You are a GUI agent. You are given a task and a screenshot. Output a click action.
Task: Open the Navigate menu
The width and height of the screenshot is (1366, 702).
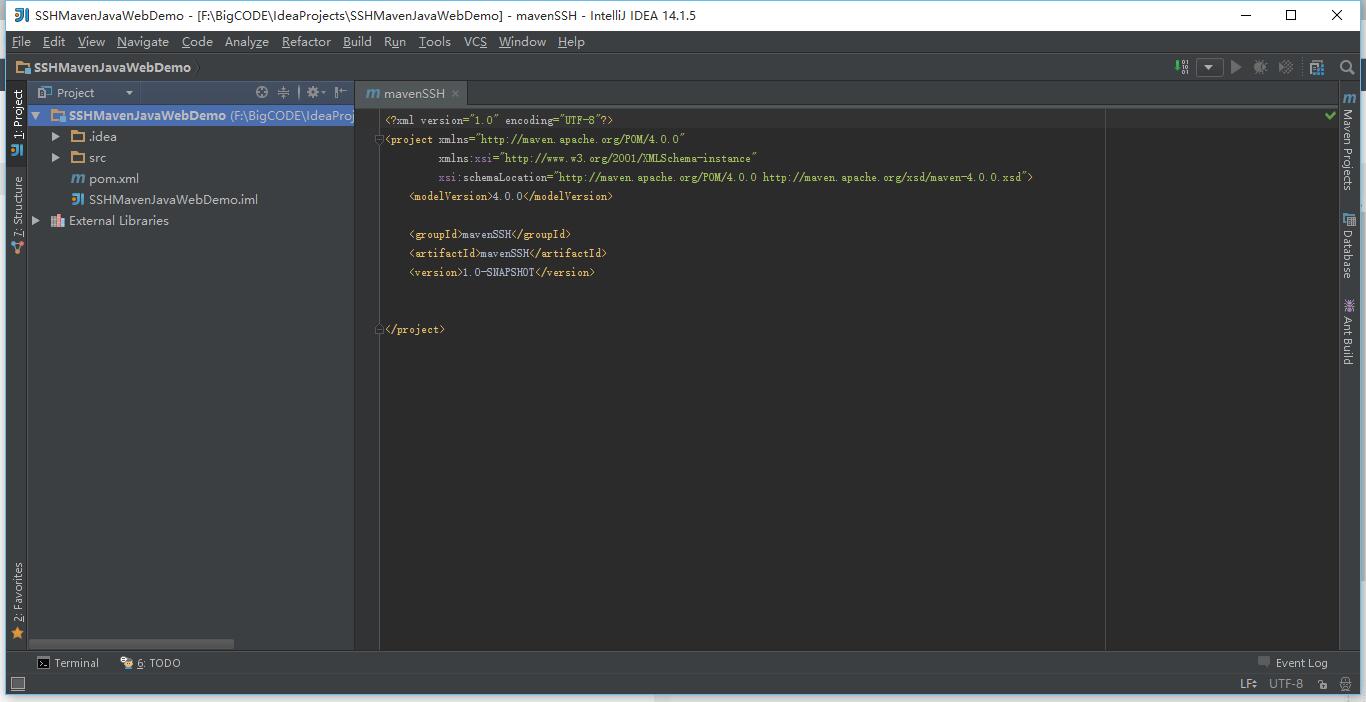[x=143, y=41]
